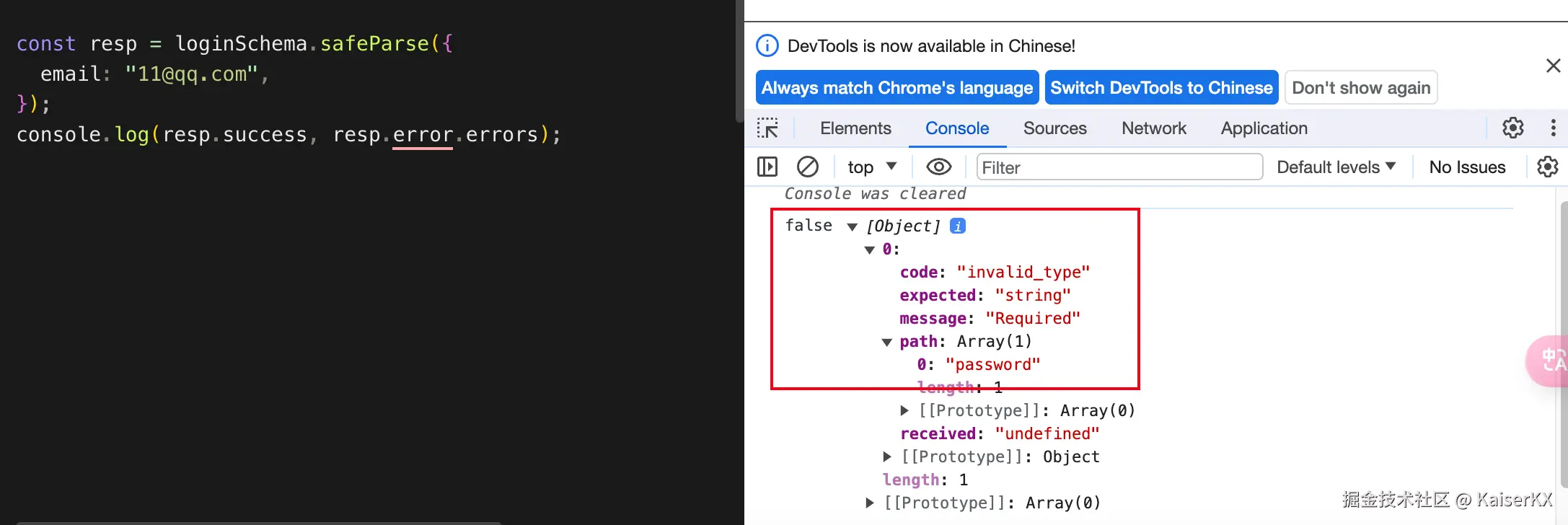
Task: Open console settings gear icon
Action: point(1547,167)
